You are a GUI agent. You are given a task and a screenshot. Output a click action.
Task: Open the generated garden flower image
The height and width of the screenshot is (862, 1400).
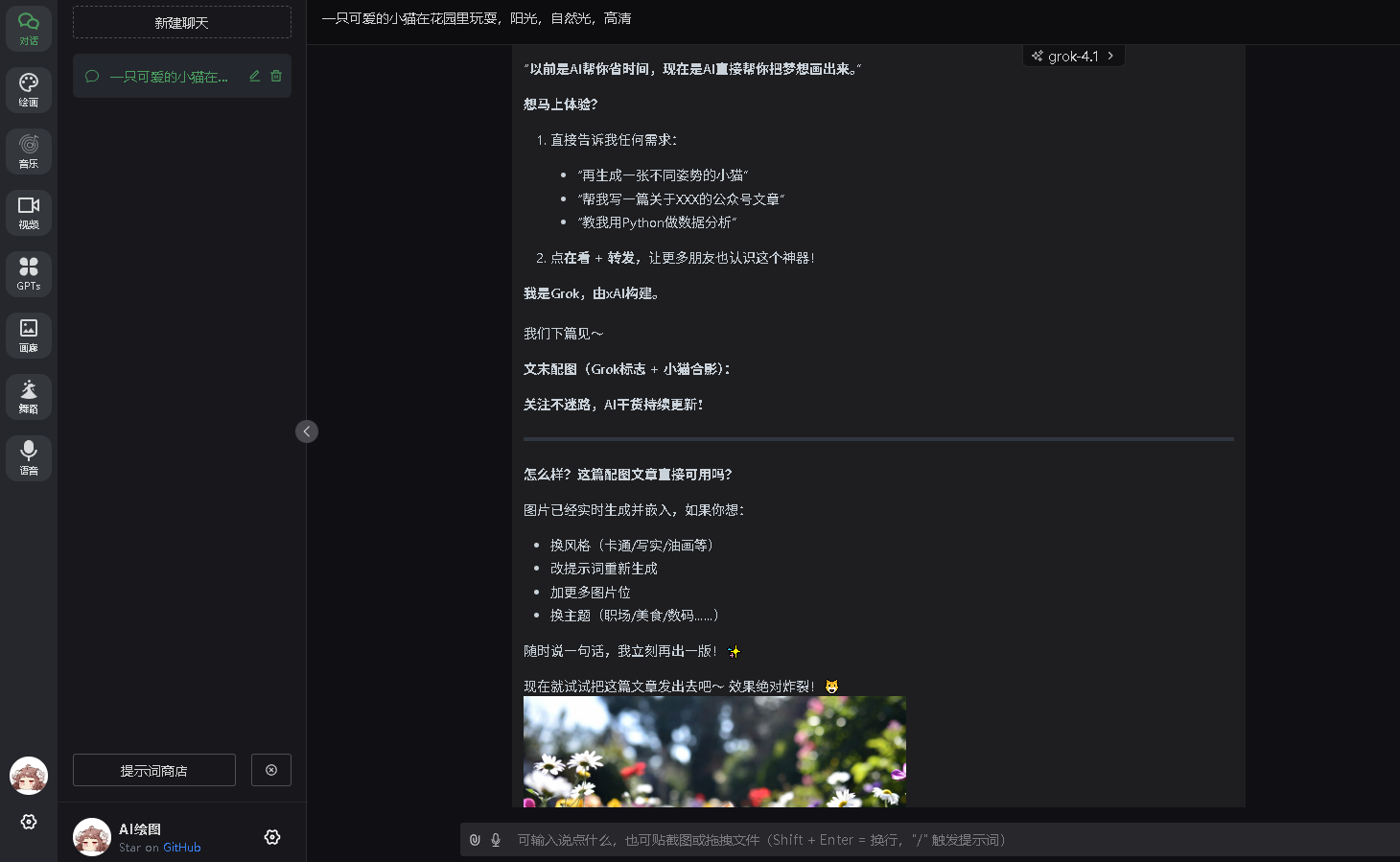point(714,751)
